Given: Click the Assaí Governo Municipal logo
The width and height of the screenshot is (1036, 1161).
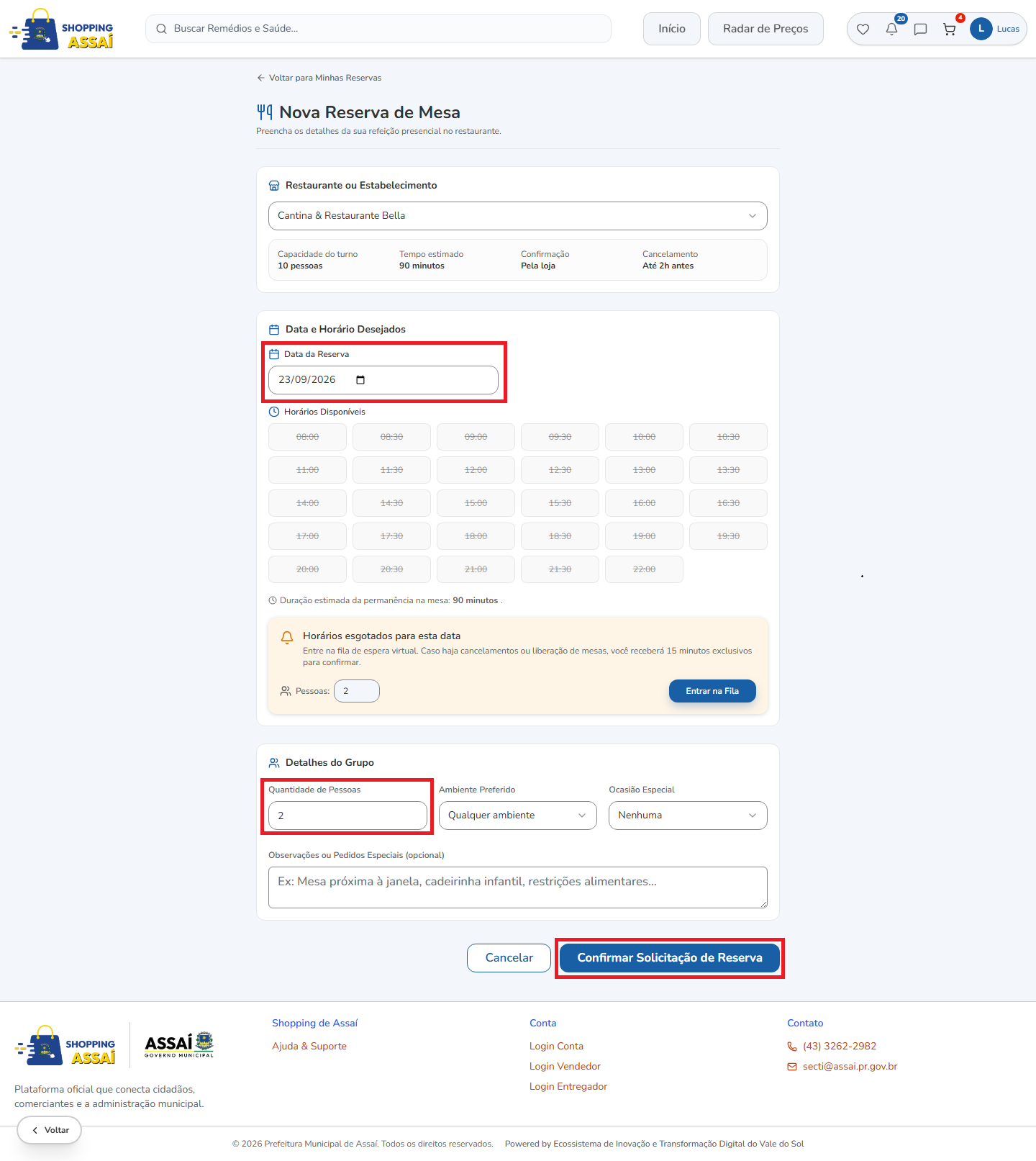Looking at the screenshot, I should [179, 1044].
